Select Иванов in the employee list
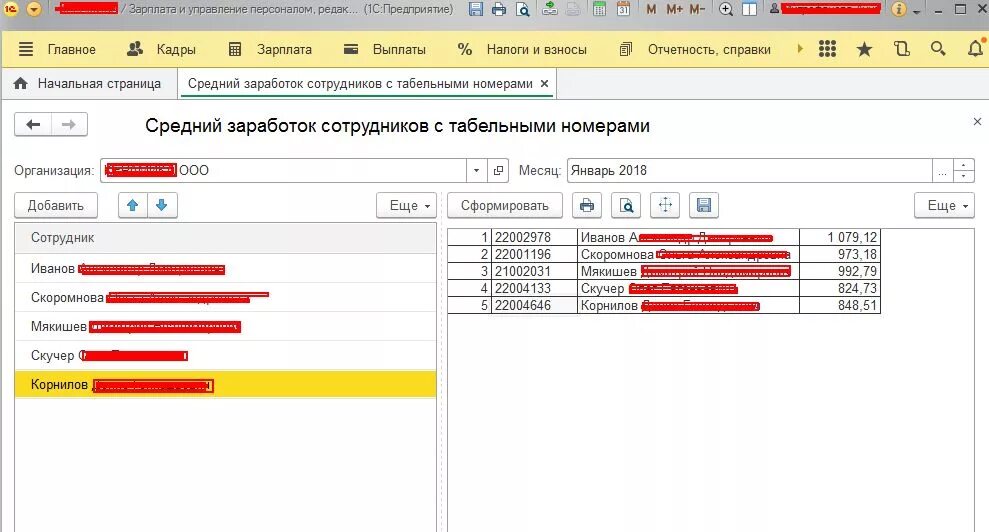Viewport: 989px width, 532px height. (x=225, y=268)
